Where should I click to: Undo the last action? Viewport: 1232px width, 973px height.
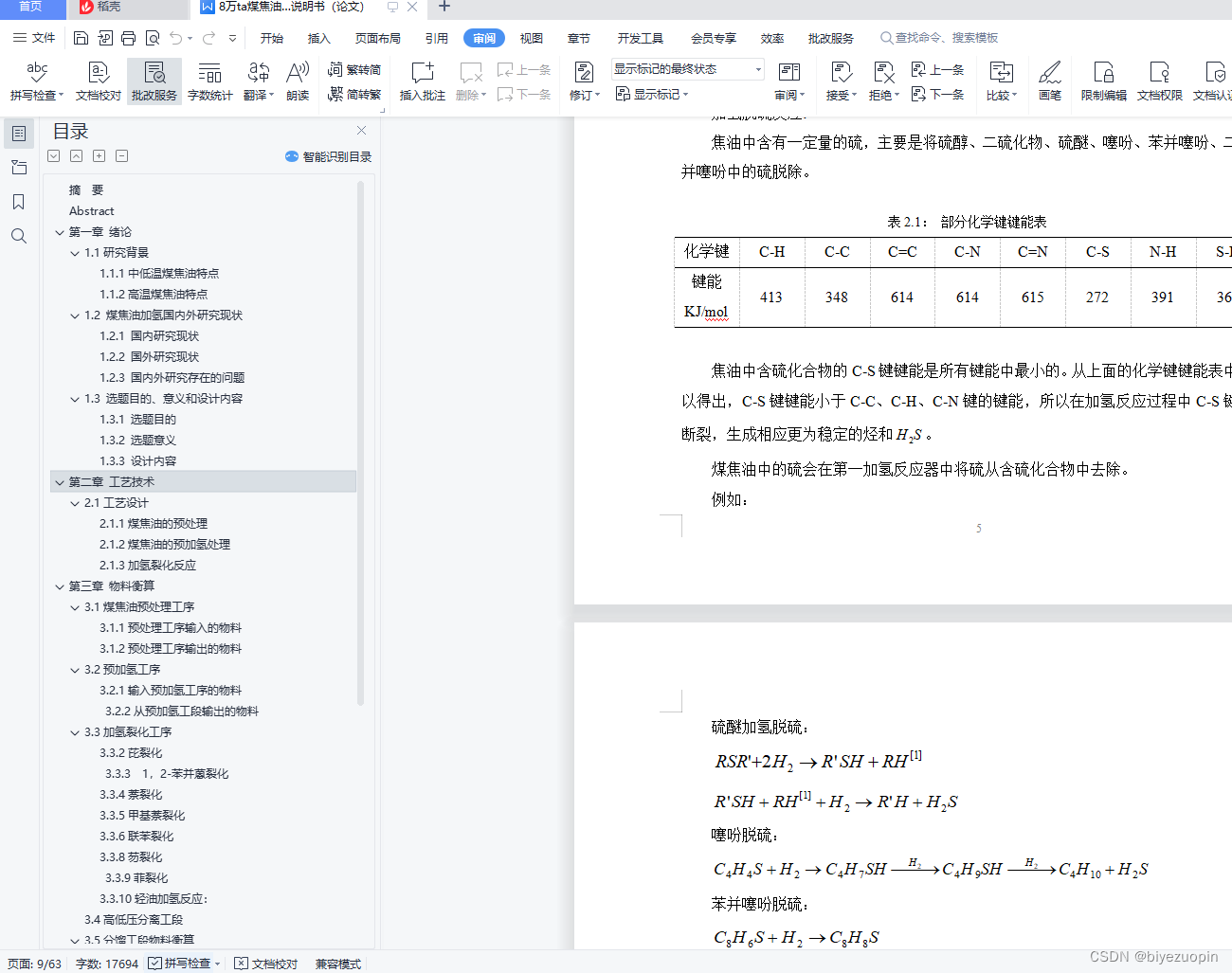pyautogui.click(x=176, y=38)
